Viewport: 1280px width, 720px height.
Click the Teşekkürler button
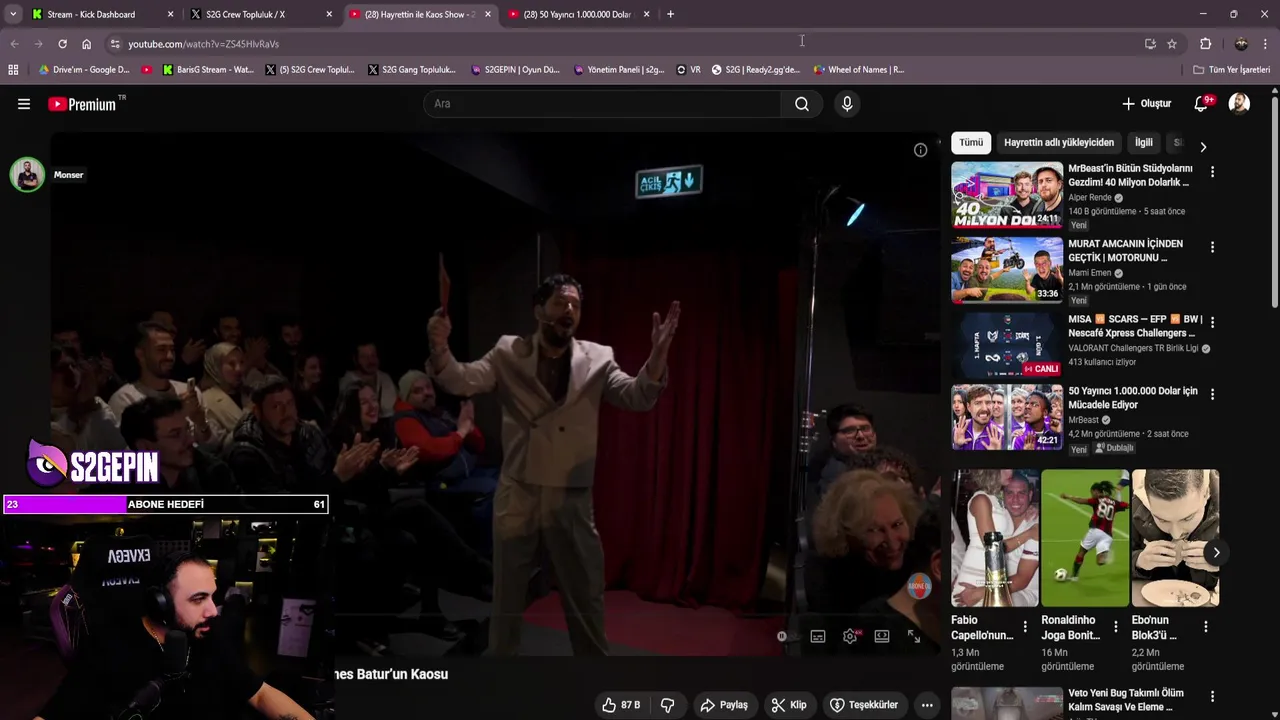[864, 705]
